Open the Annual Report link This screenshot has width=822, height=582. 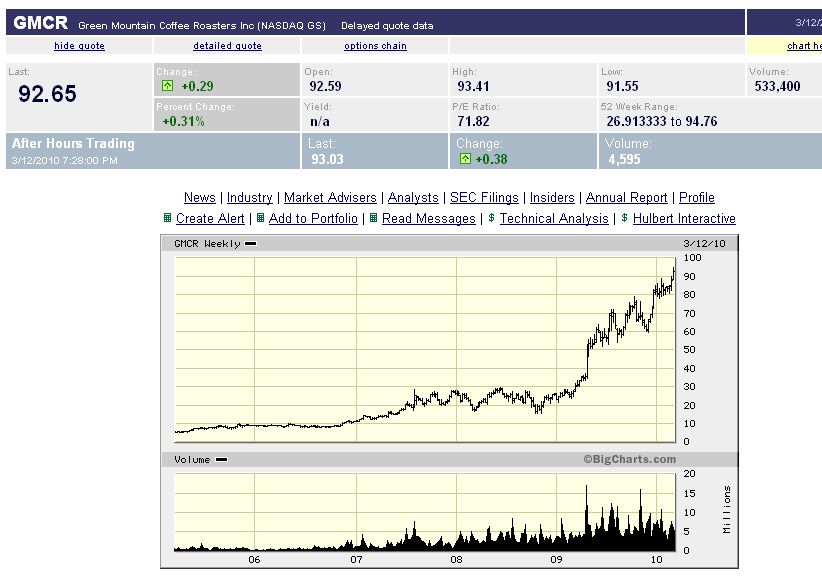point(626,198)
